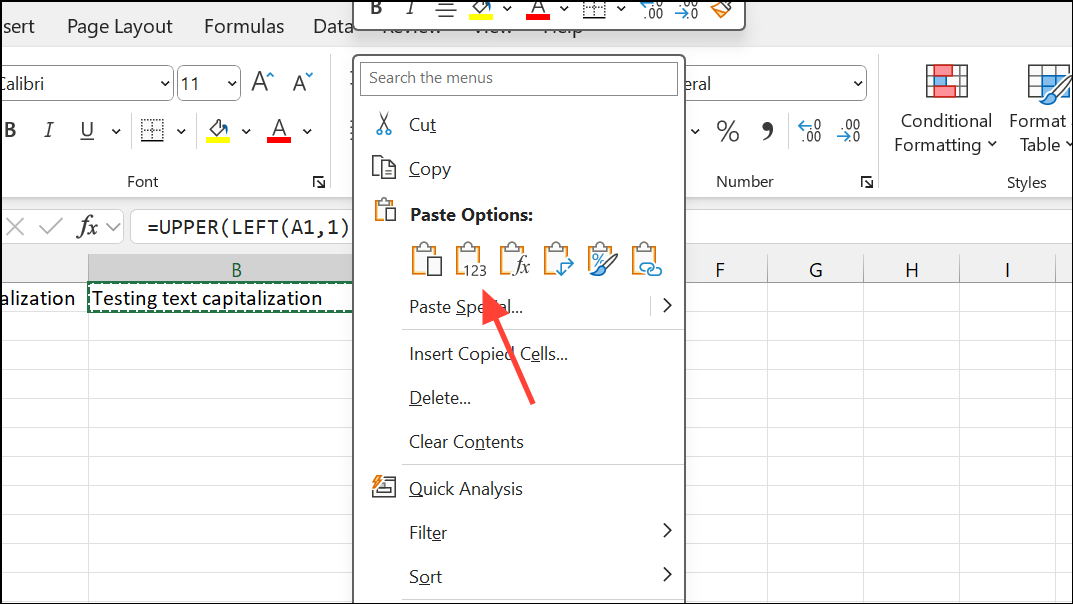Expand the Filter submenu

pos(667,532)
